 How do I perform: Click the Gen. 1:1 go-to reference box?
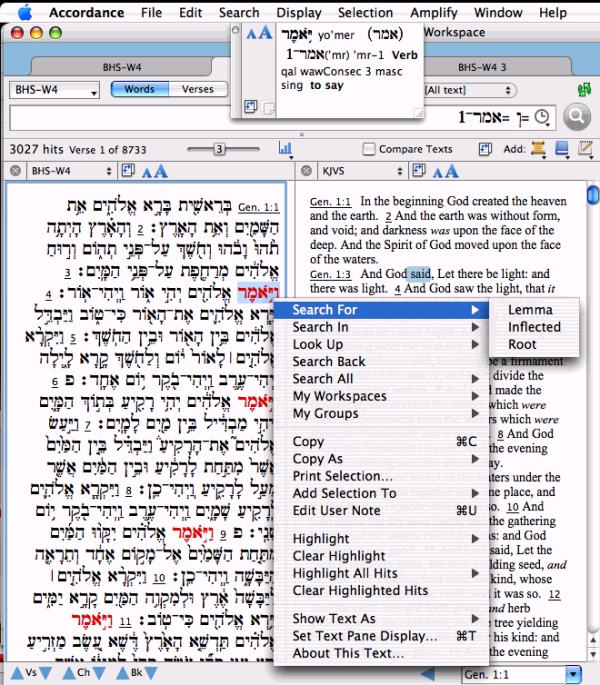pos(513,675)
